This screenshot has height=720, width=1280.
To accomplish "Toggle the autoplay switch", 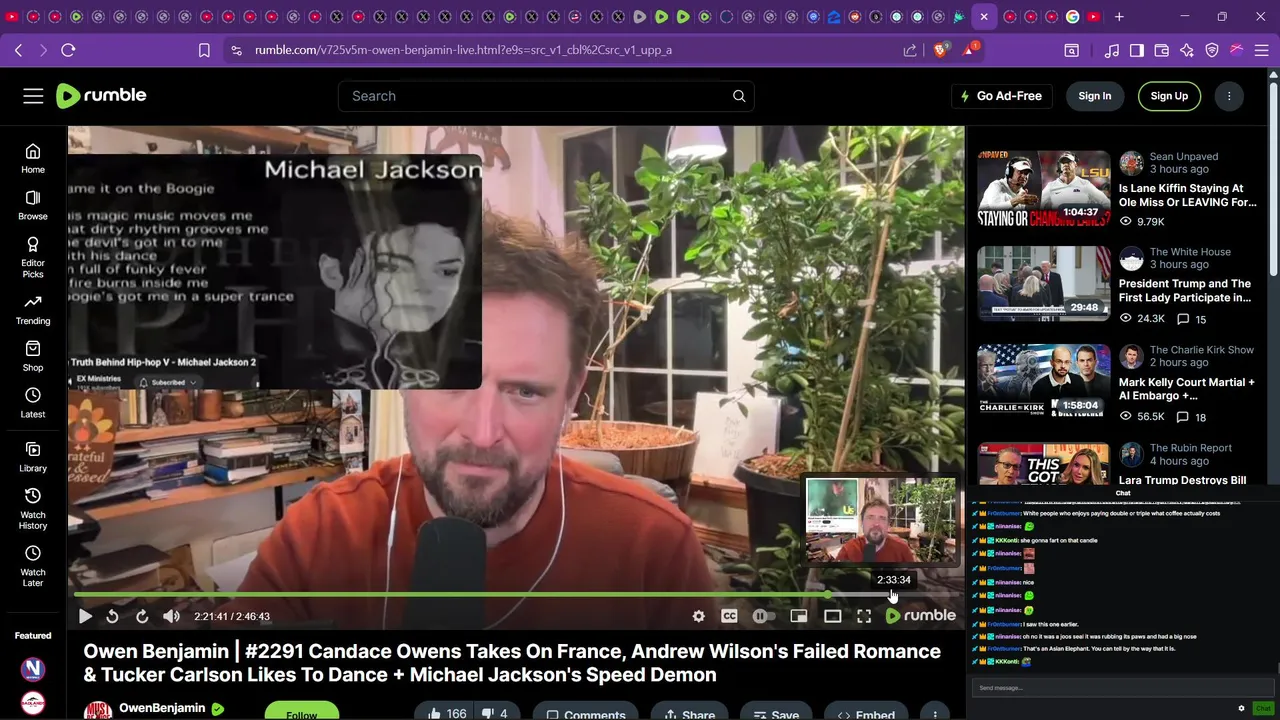I will click(x=763, y=616).
